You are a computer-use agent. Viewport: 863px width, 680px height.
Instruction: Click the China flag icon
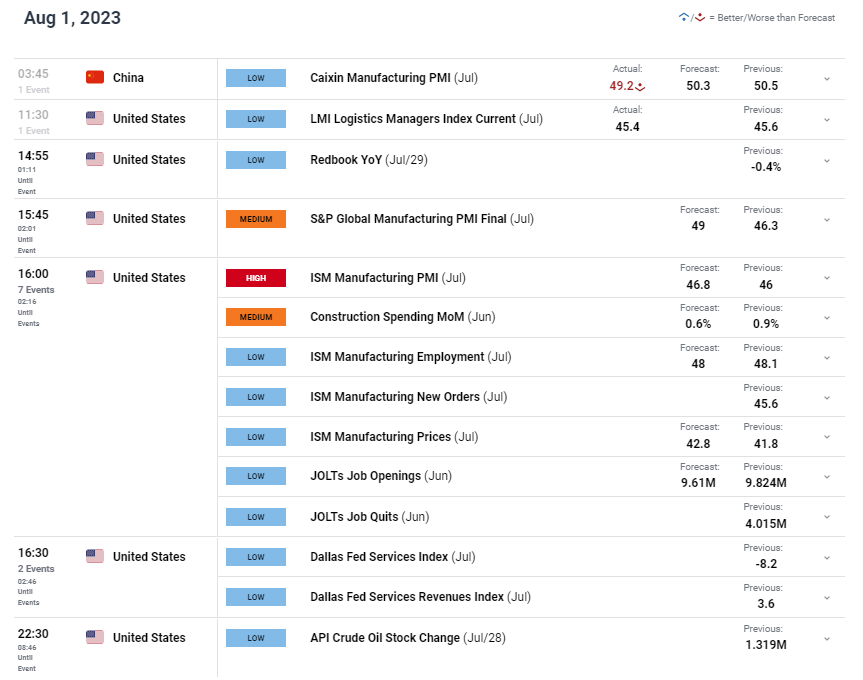(95, 77)
